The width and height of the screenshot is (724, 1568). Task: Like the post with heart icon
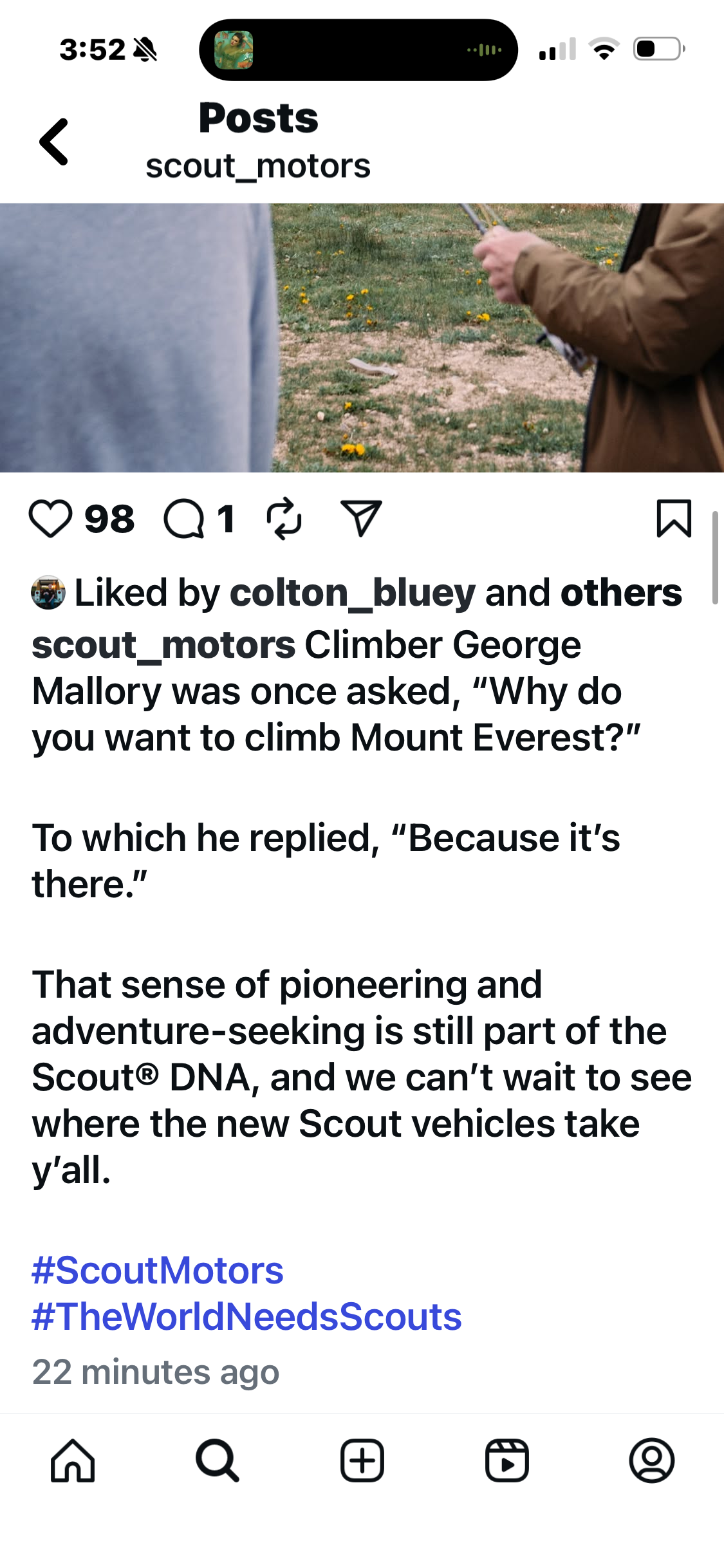point(50,519)
